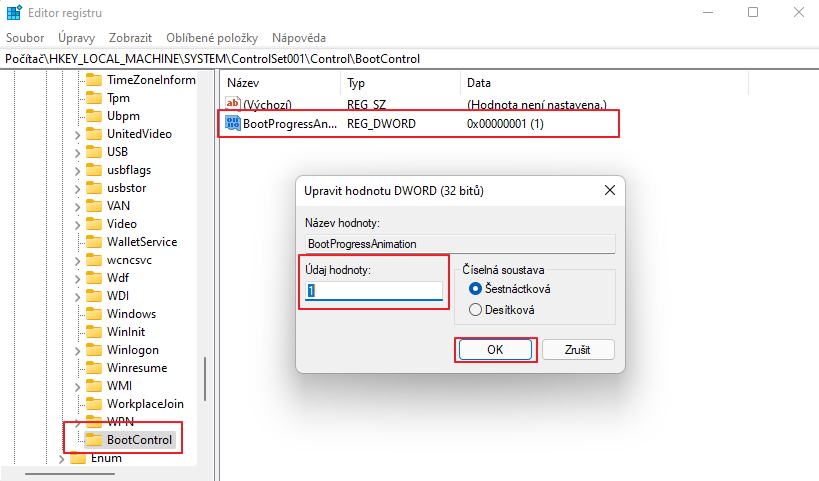This screenshot has height=481, width=819.
Task: Select the Šestnáctková radio button
Action: tap(475, 289)
